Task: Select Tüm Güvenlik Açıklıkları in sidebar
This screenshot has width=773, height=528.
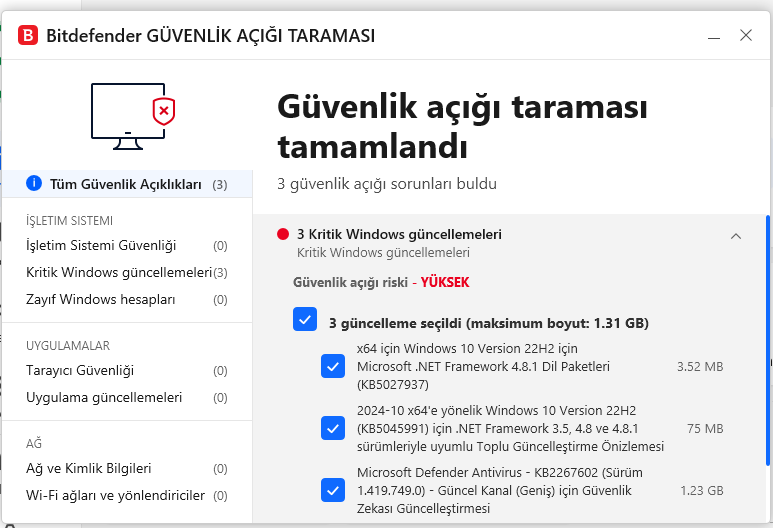Action: pos(127,184)
